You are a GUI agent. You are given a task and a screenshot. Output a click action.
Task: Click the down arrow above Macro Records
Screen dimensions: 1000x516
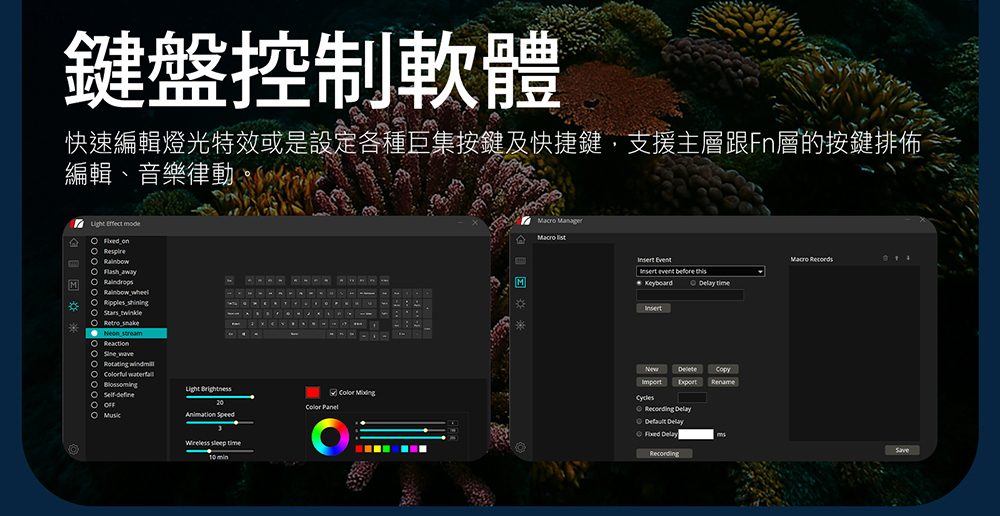[909, 259]
